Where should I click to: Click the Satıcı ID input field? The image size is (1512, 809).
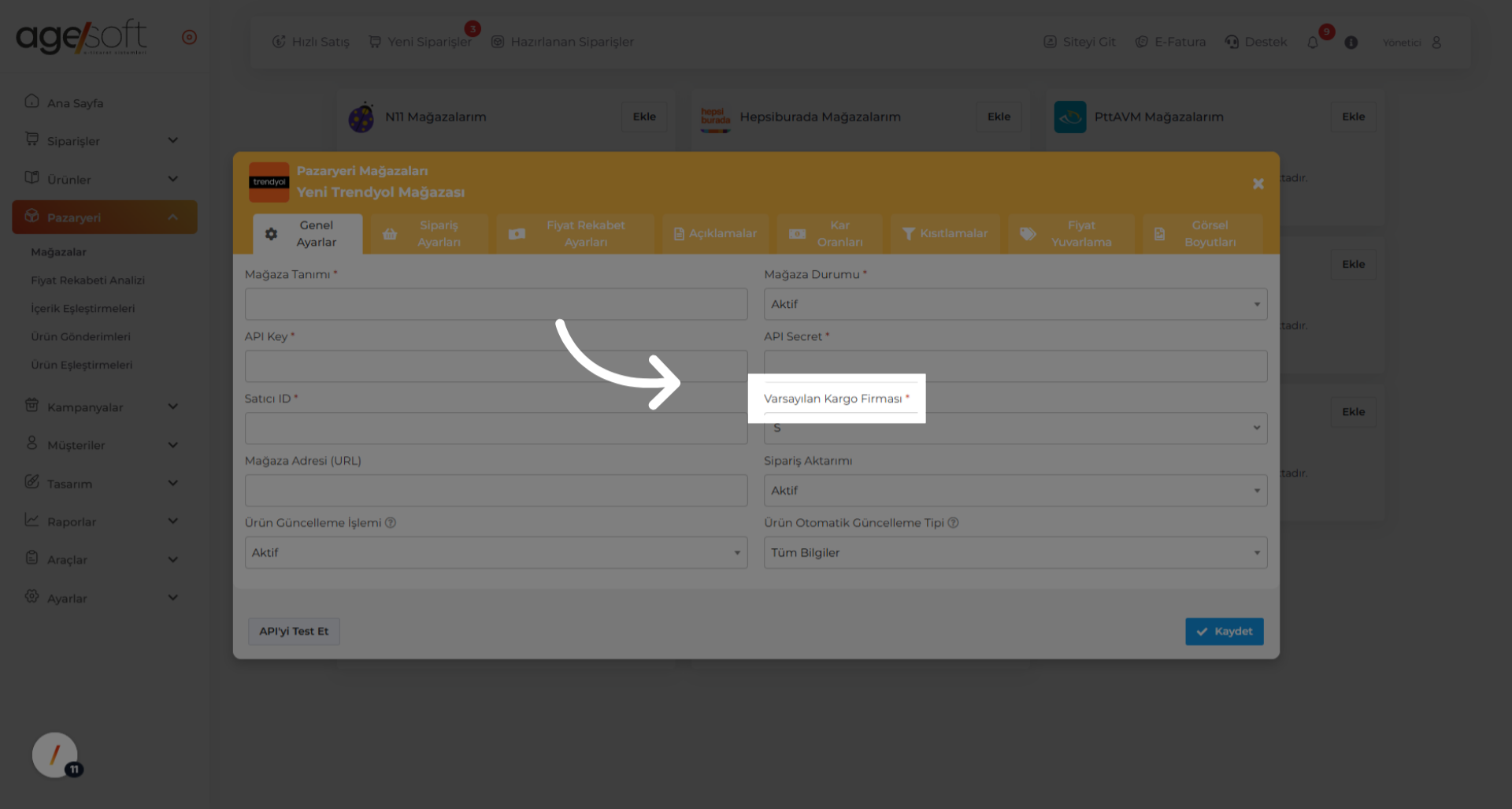coord(496,429)
